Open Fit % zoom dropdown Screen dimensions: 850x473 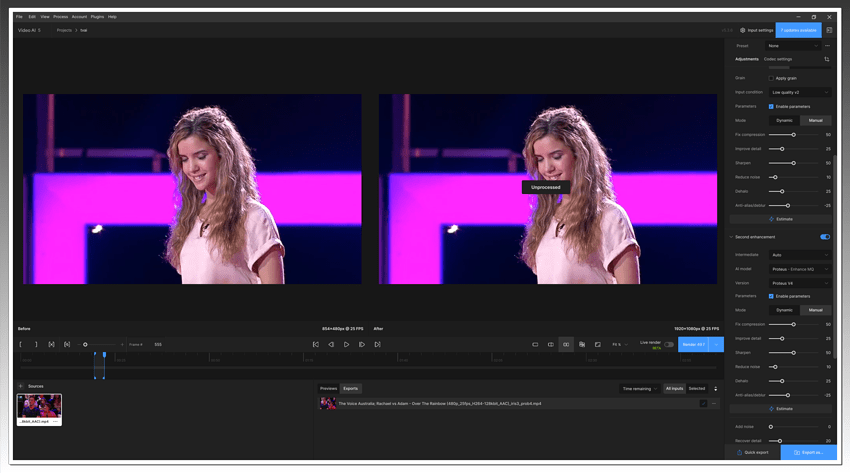point(620,345)
